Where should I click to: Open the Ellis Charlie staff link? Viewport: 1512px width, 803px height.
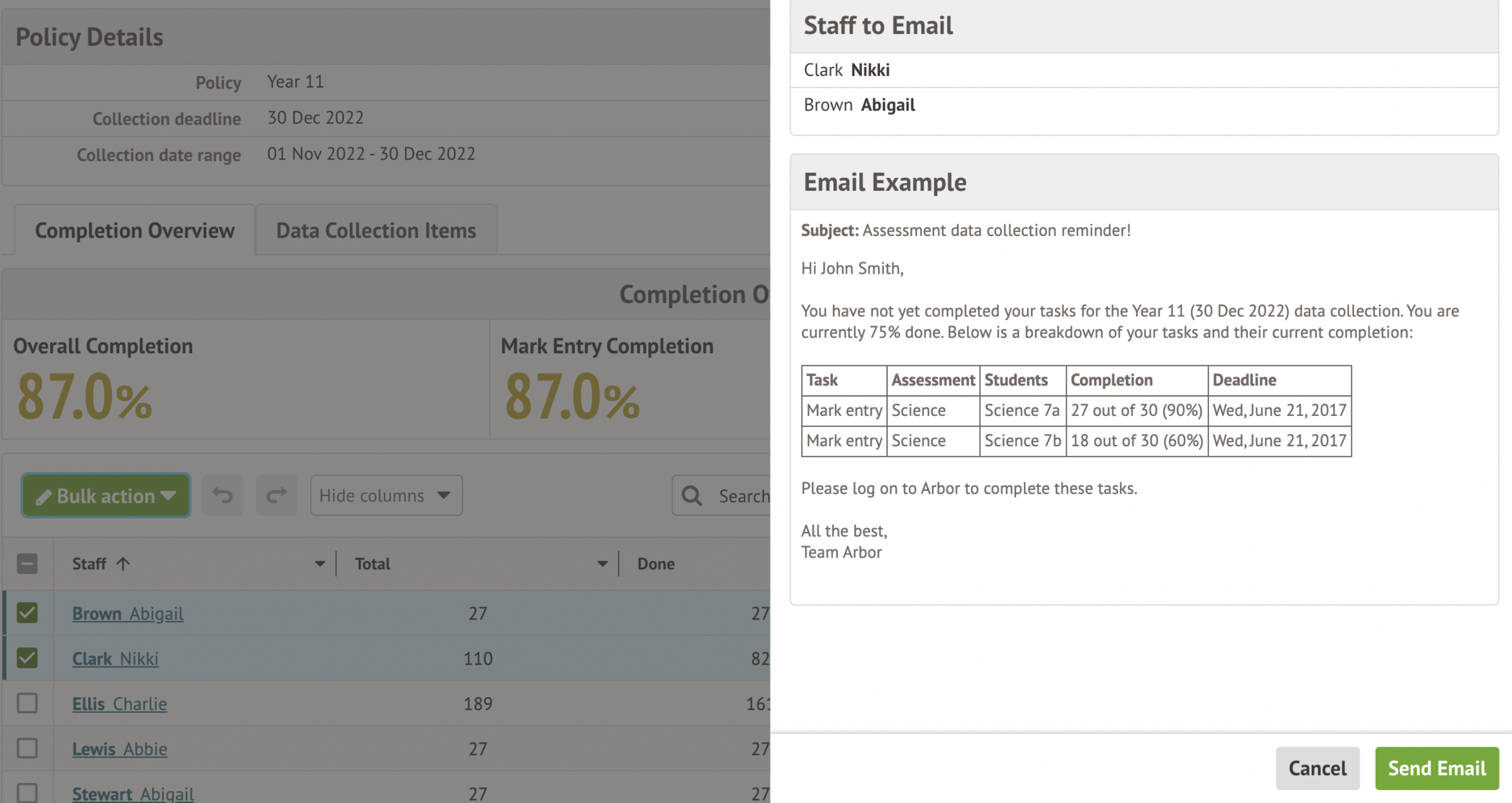tap(119, 703)
